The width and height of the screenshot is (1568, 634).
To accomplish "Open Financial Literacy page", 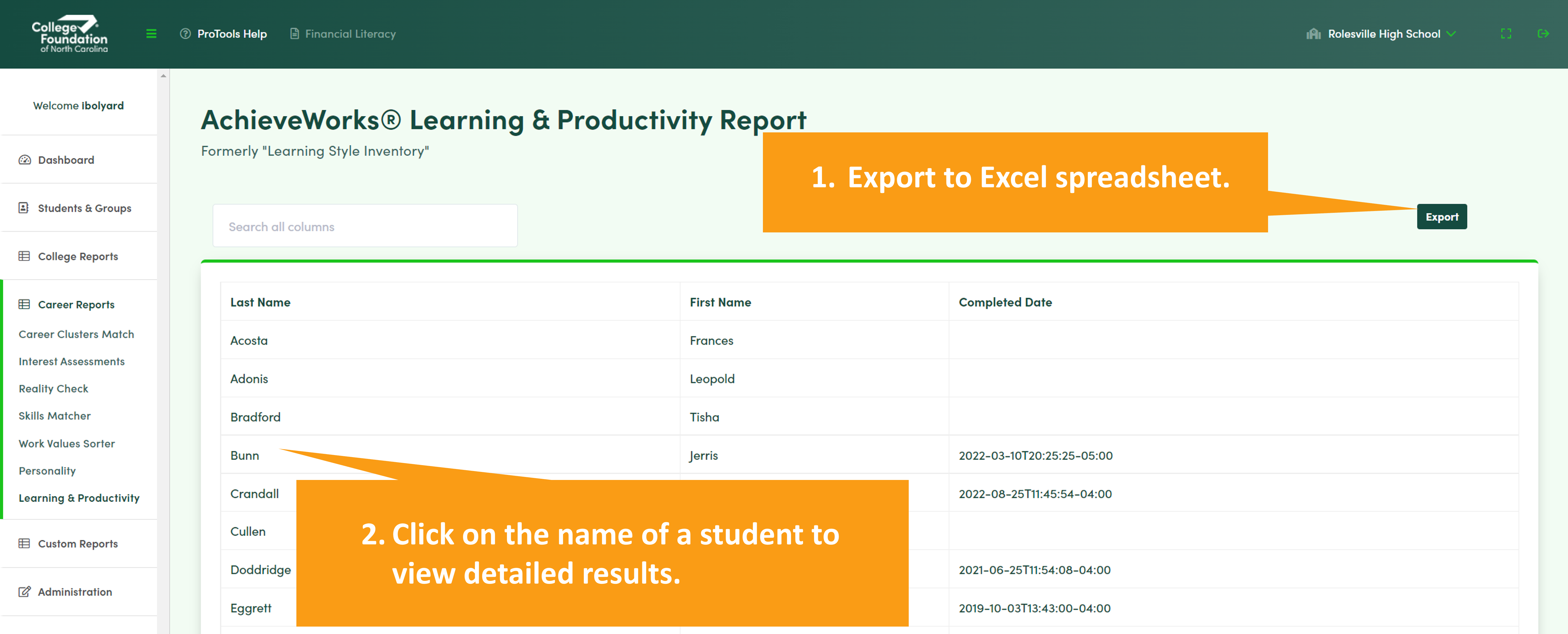I will pyautogui.click(x=350, y=34).
